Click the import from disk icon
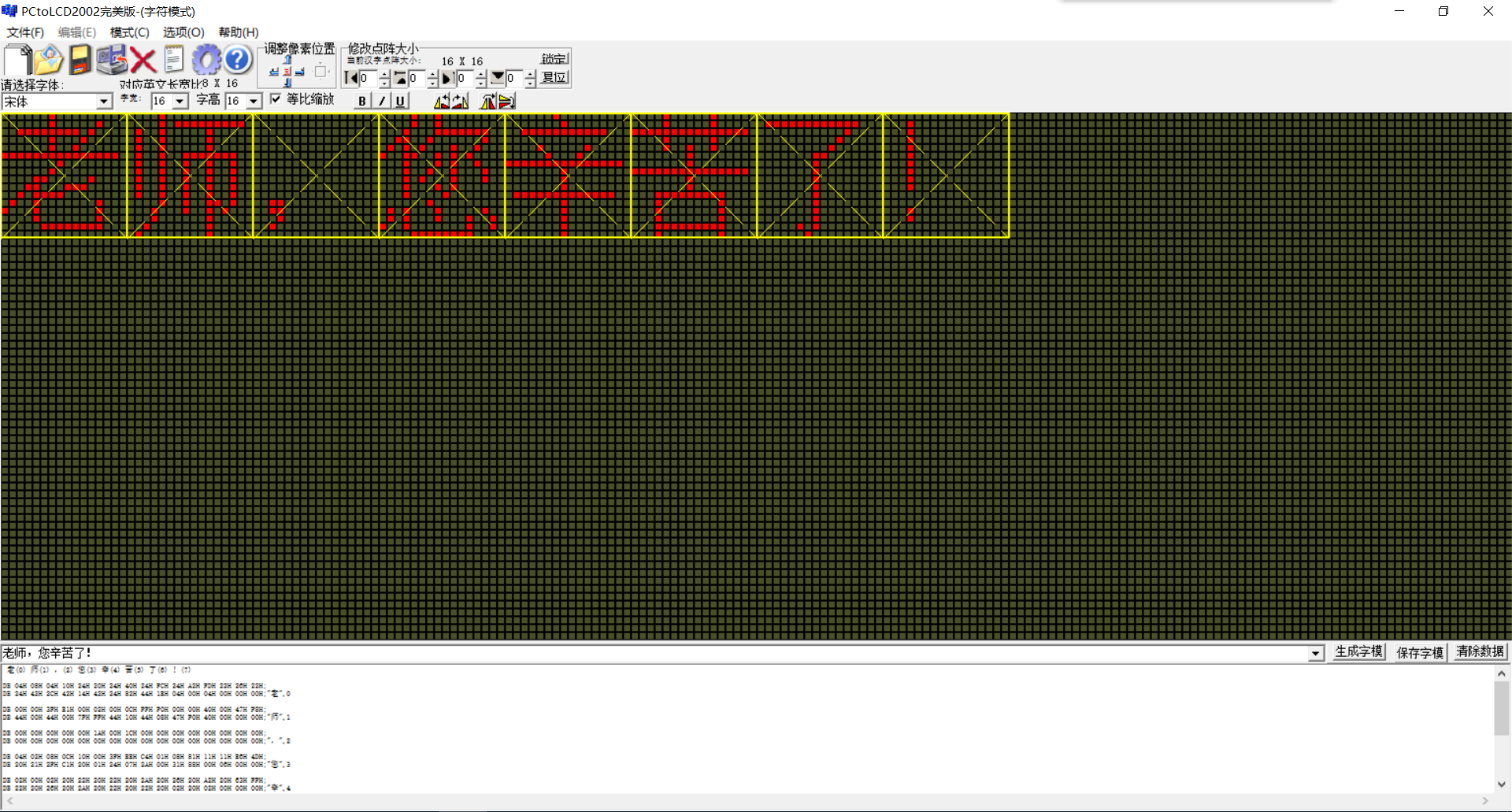1512x812 pixels. [112, 60]
